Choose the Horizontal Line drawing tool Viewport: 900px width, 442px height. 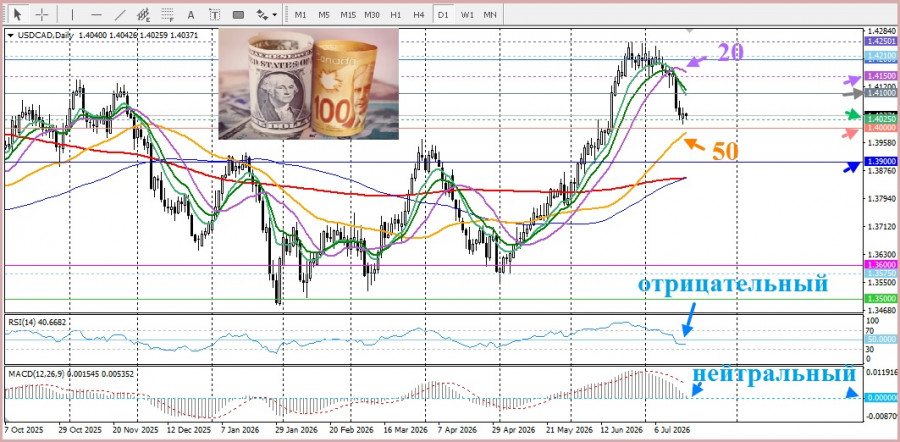(x=96, y=14)
